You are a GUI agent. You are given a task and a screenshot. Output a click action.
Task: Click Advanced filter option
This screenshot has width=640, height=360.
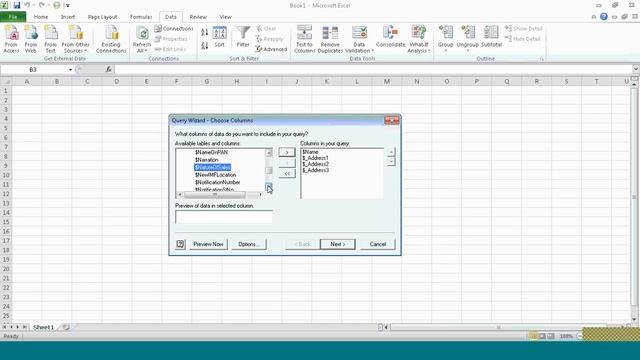271,49
